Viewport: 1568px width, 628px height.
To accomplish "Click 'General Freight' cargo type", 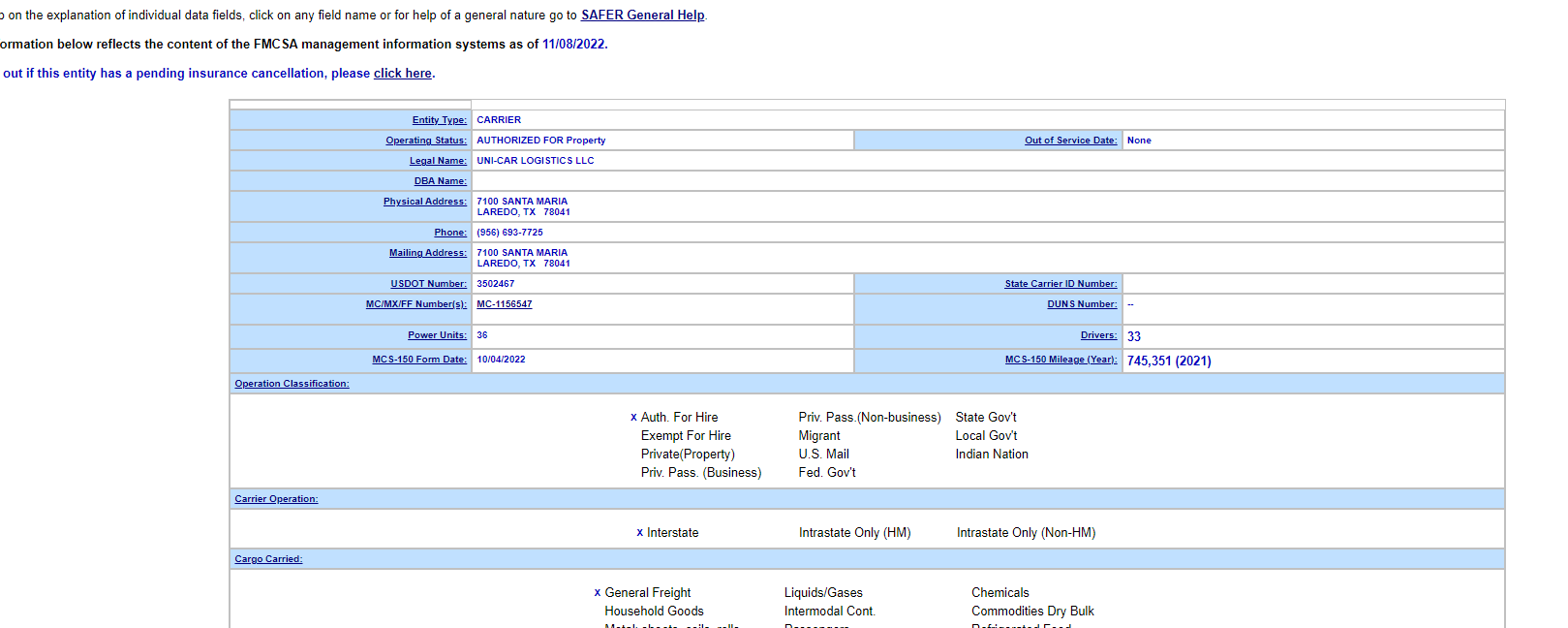I will point(648,593).
